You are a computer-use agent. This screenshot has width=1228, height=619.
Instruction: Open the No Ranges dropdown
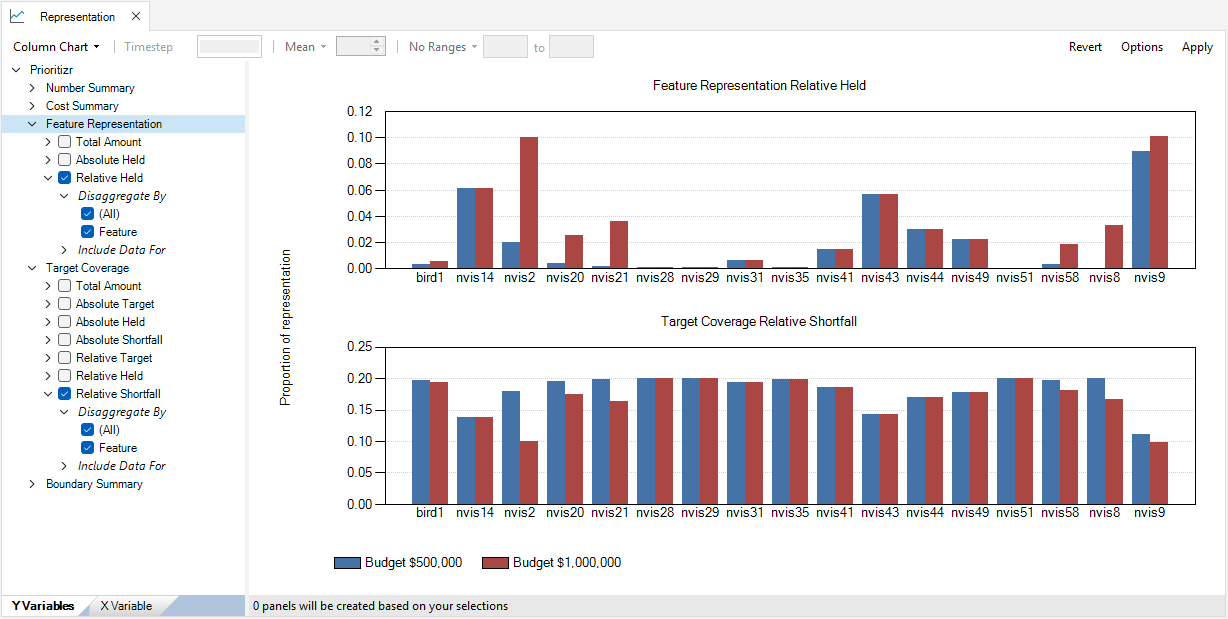pos(443,47)
